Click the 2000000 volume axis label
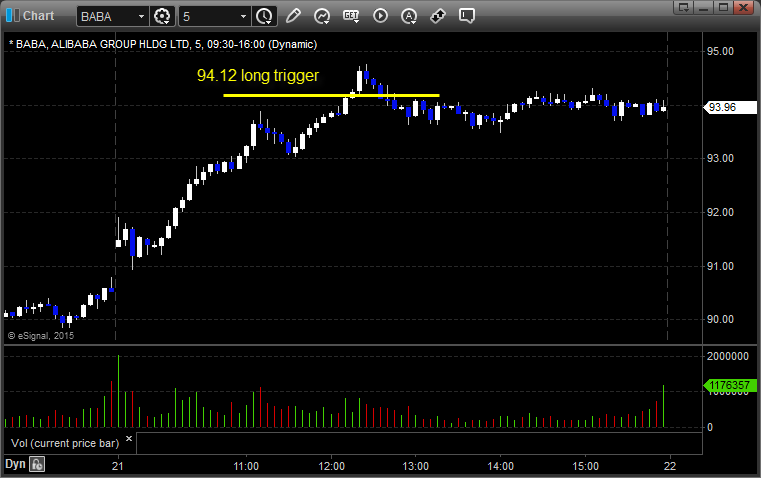 (x=728, y=356)
